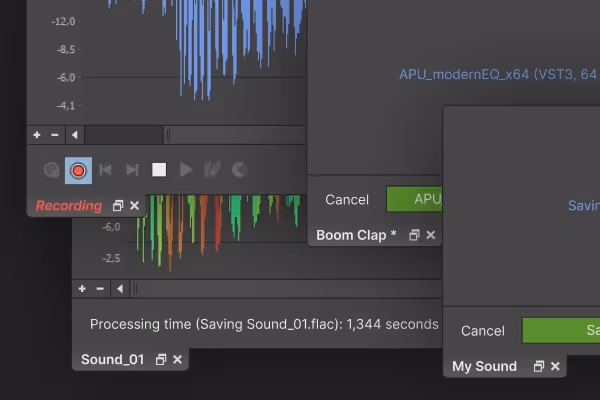This screenshot has width=600, height=400.
Task: Select the My Sound tab label
Action: [x=484, y=366]
